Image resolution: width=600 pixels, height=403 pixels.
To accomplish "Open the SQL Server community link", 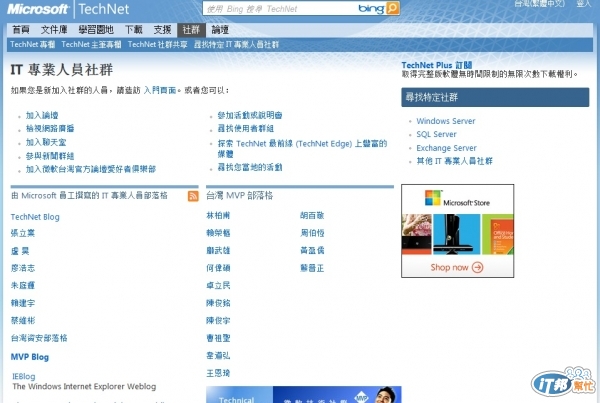I will tap(436, 134).
